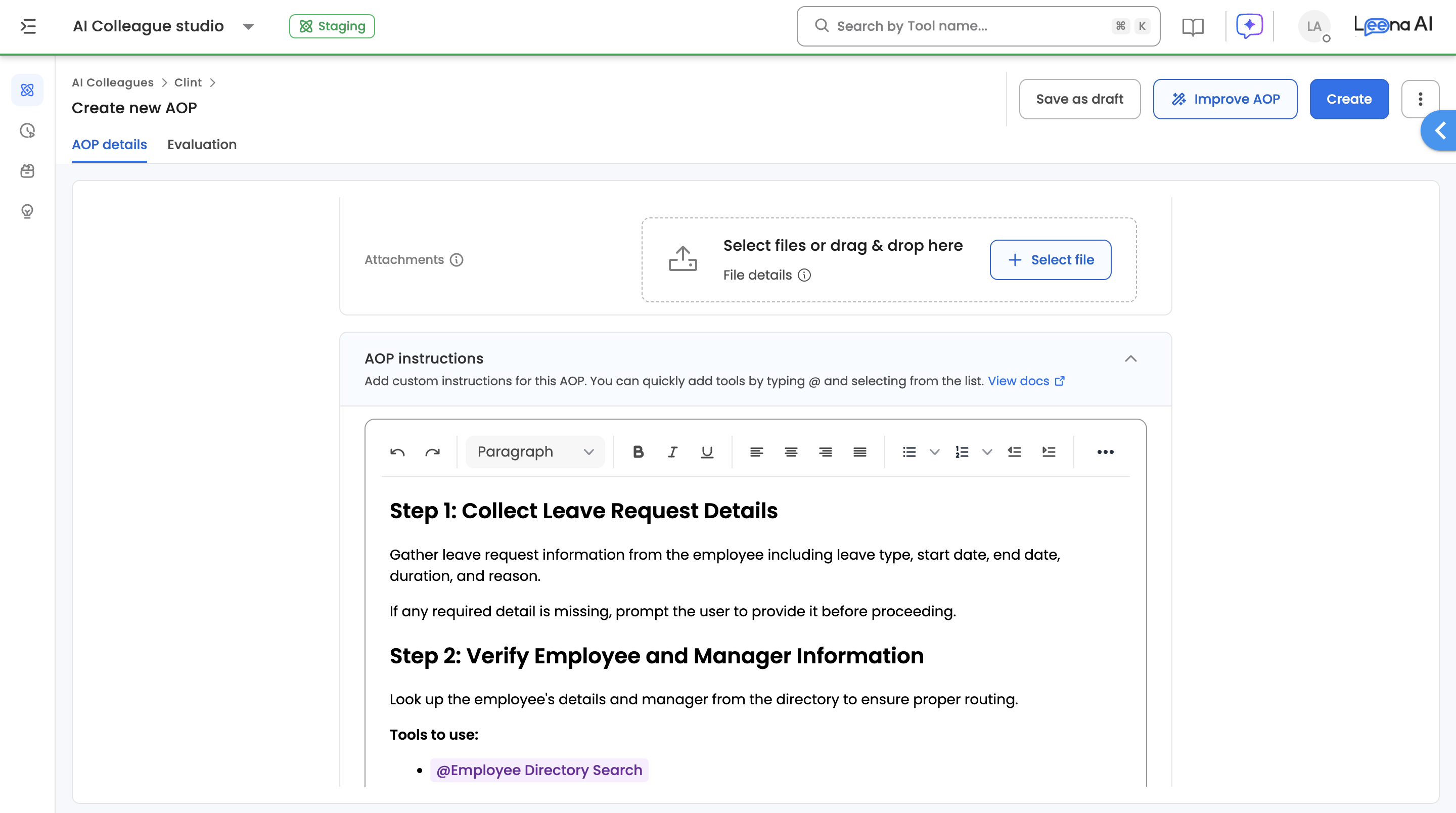Switch to the Evaluation tab
Screen dimensions: 1456x813
[x=202, y=145]
